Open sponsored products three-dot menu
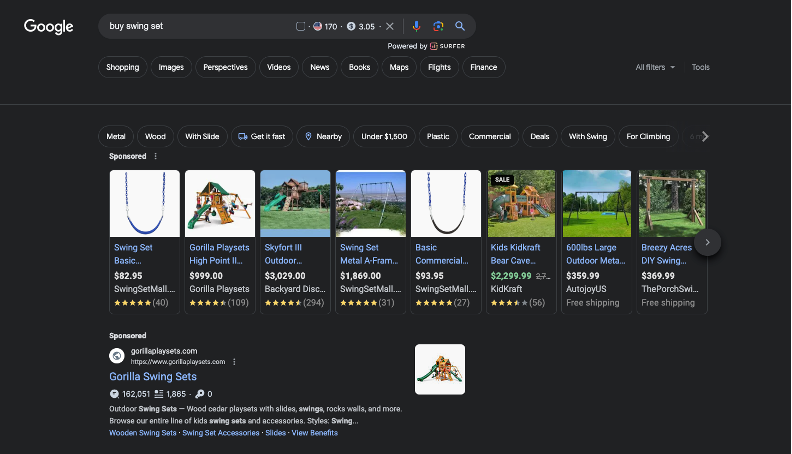The width and height of the screenshot is (792, 454). tap(156, 157)
